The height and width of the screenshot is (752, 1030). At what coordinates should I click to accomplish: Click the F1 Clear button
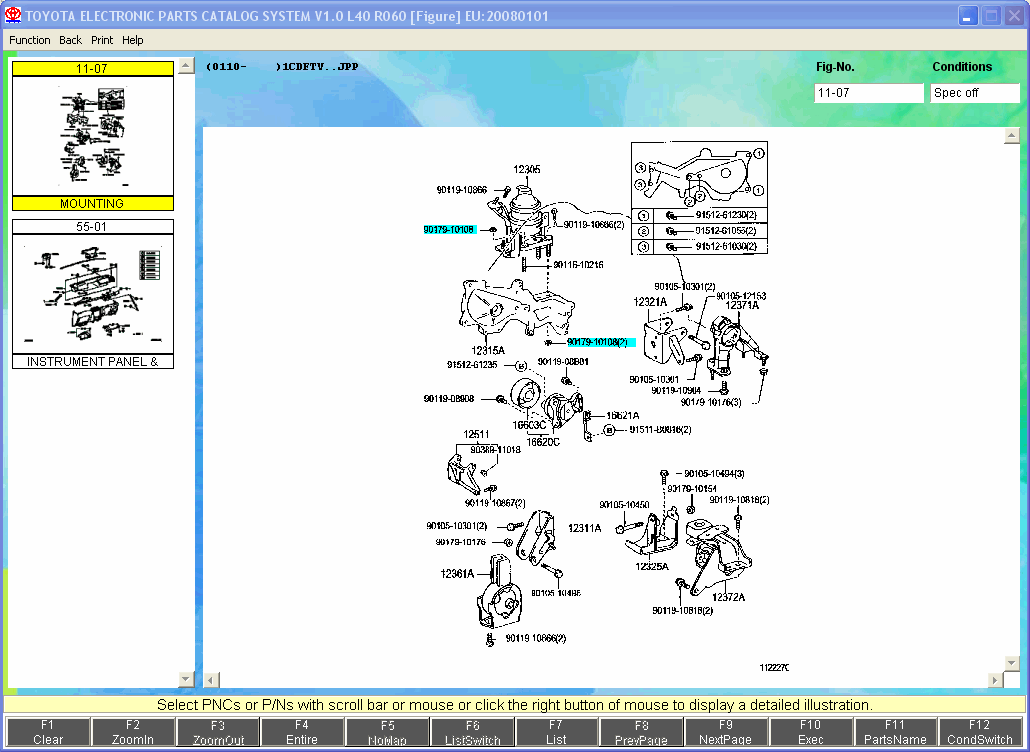[48, 732]
